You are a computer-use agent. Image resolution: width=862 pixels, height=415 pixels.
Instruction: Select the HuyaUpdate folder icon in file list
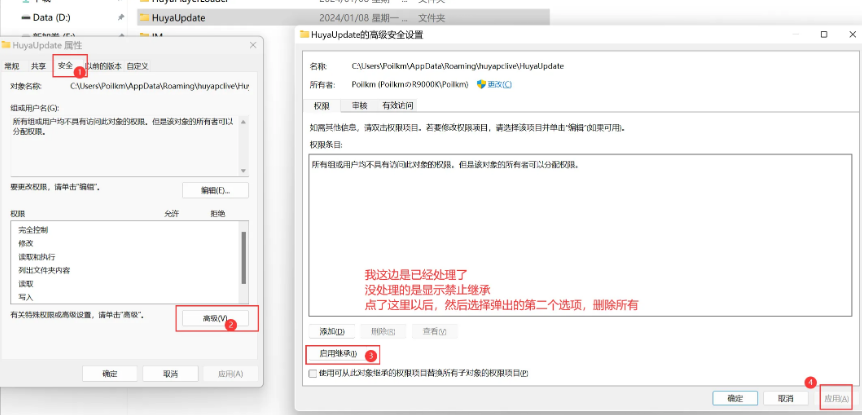(144, 17)
